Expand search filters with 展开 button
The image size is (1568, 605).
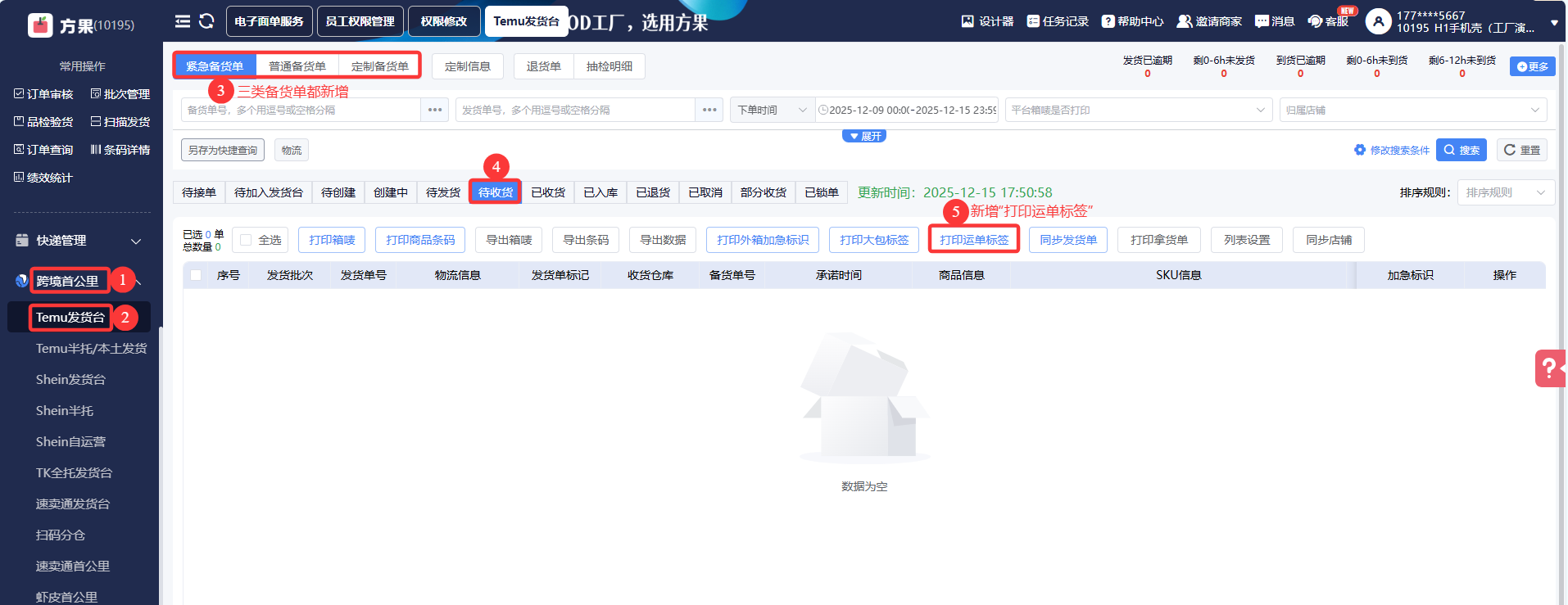point(864,136)
